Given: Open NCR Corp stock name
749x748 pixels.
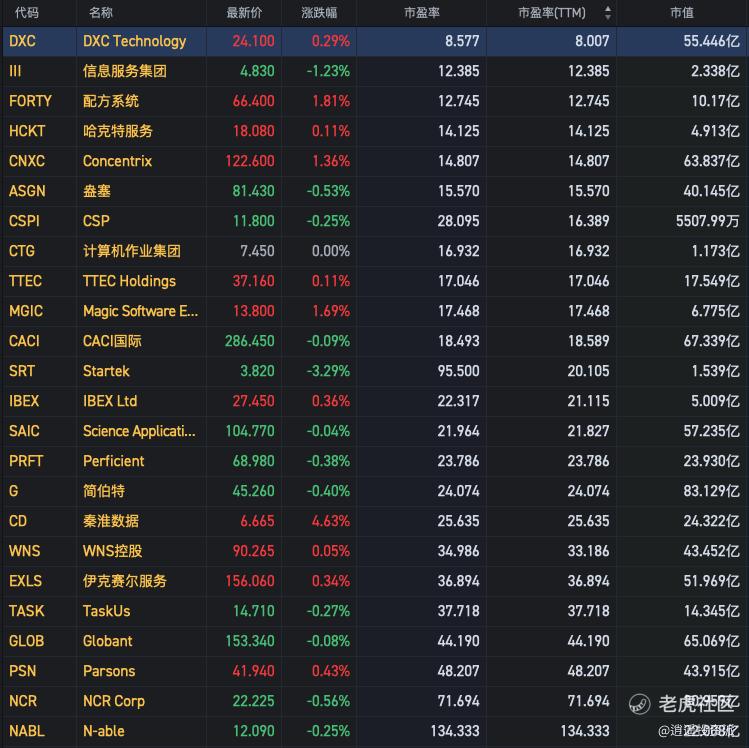Looking at the screenshot, I should (114, 701).
